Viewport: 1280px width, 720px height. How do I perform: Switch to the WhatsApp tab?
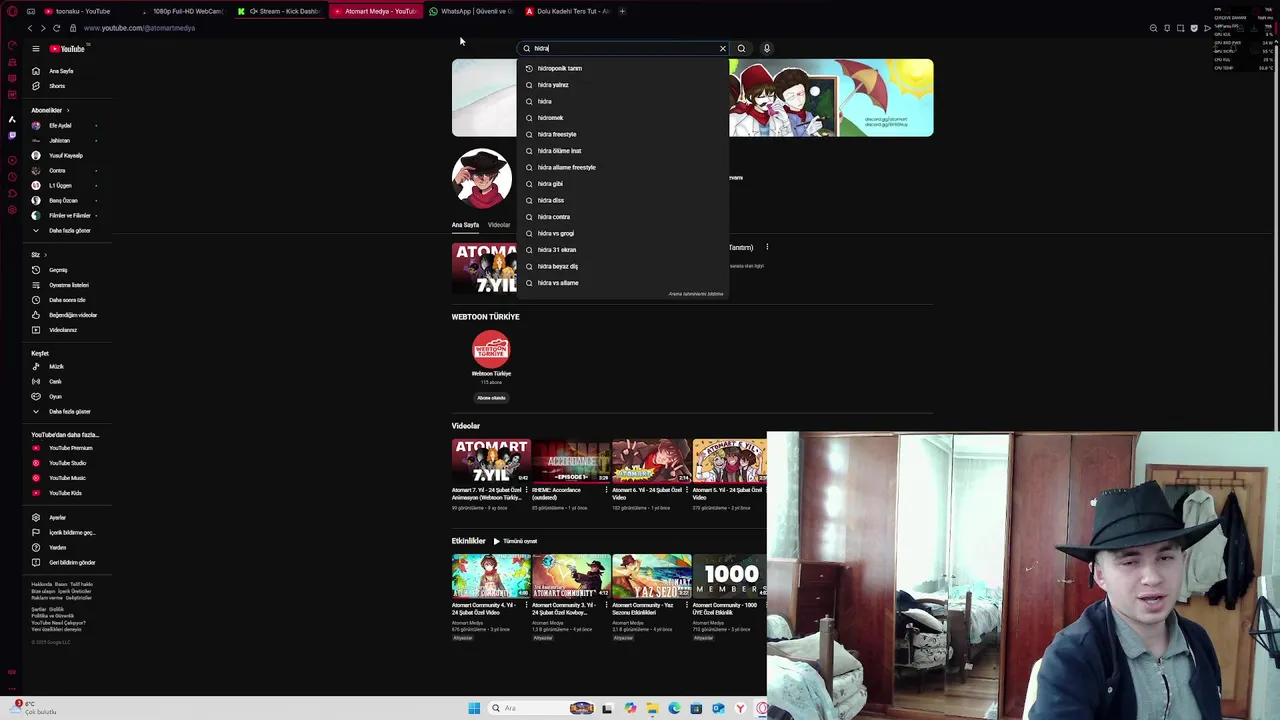click(x=472, y=11)
